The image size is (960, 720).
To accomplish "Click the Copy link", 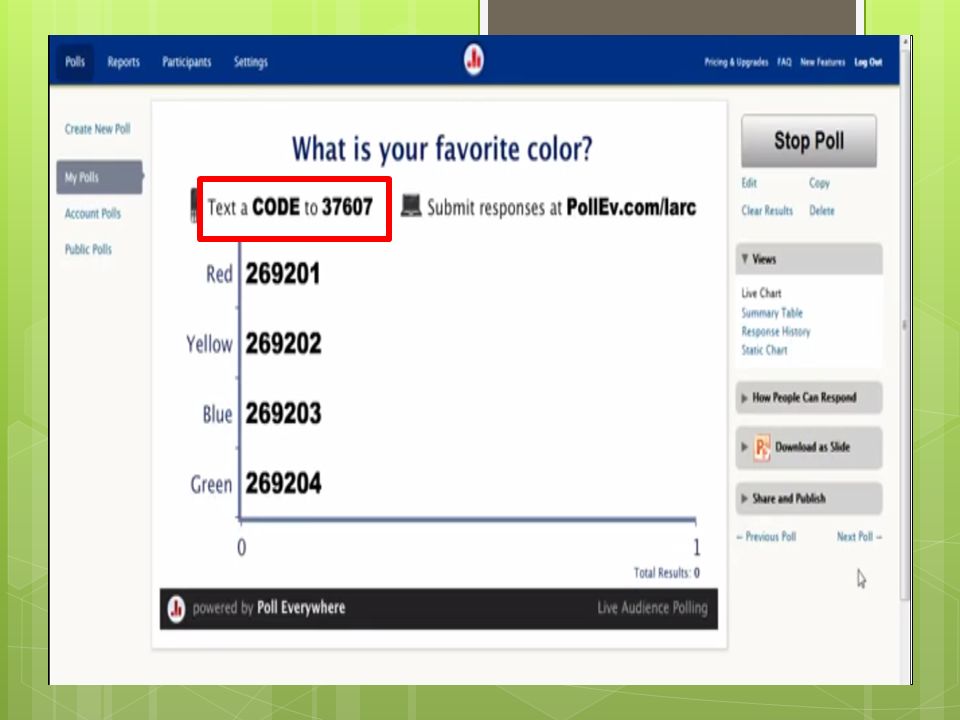I will pos(819,183).
